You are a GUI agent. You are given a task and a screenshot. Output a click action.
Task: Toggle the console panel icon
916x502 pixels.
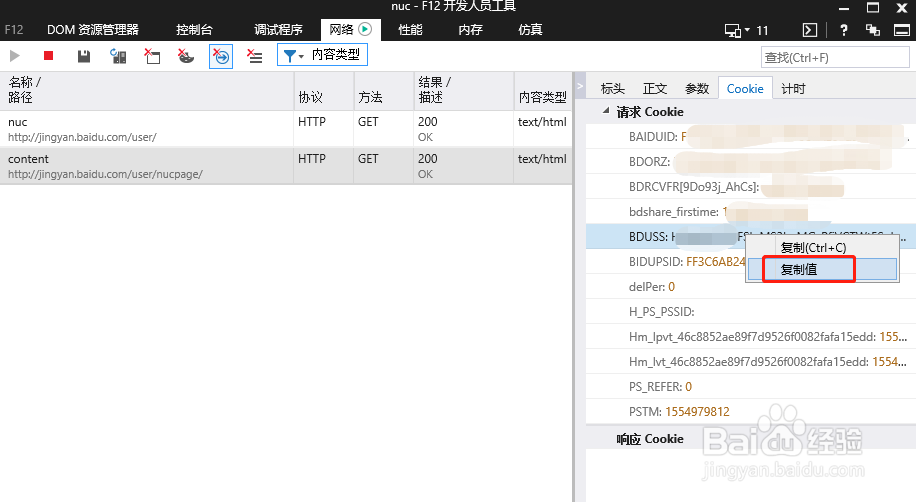pyautogui.click(x=810, y=30)
